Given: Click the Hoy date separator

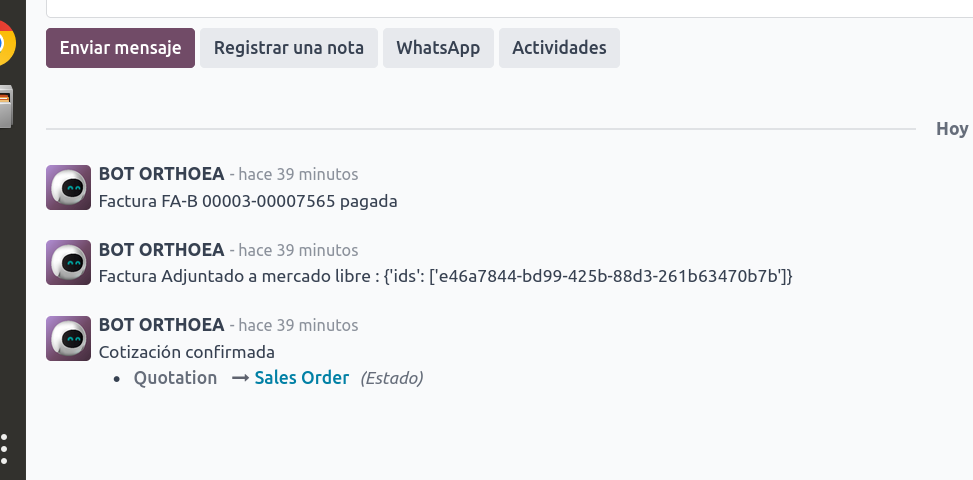Looking at the screenshot, I should coord(952,129).
